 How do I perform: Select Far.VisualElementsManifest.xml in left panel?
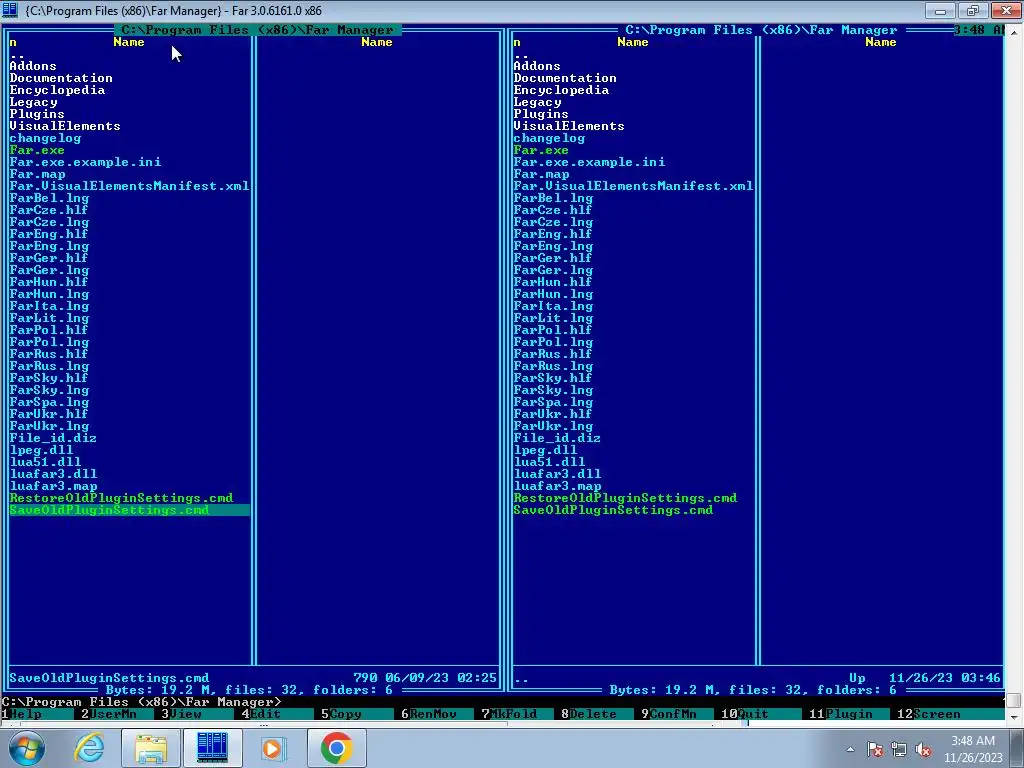(129, 186)
